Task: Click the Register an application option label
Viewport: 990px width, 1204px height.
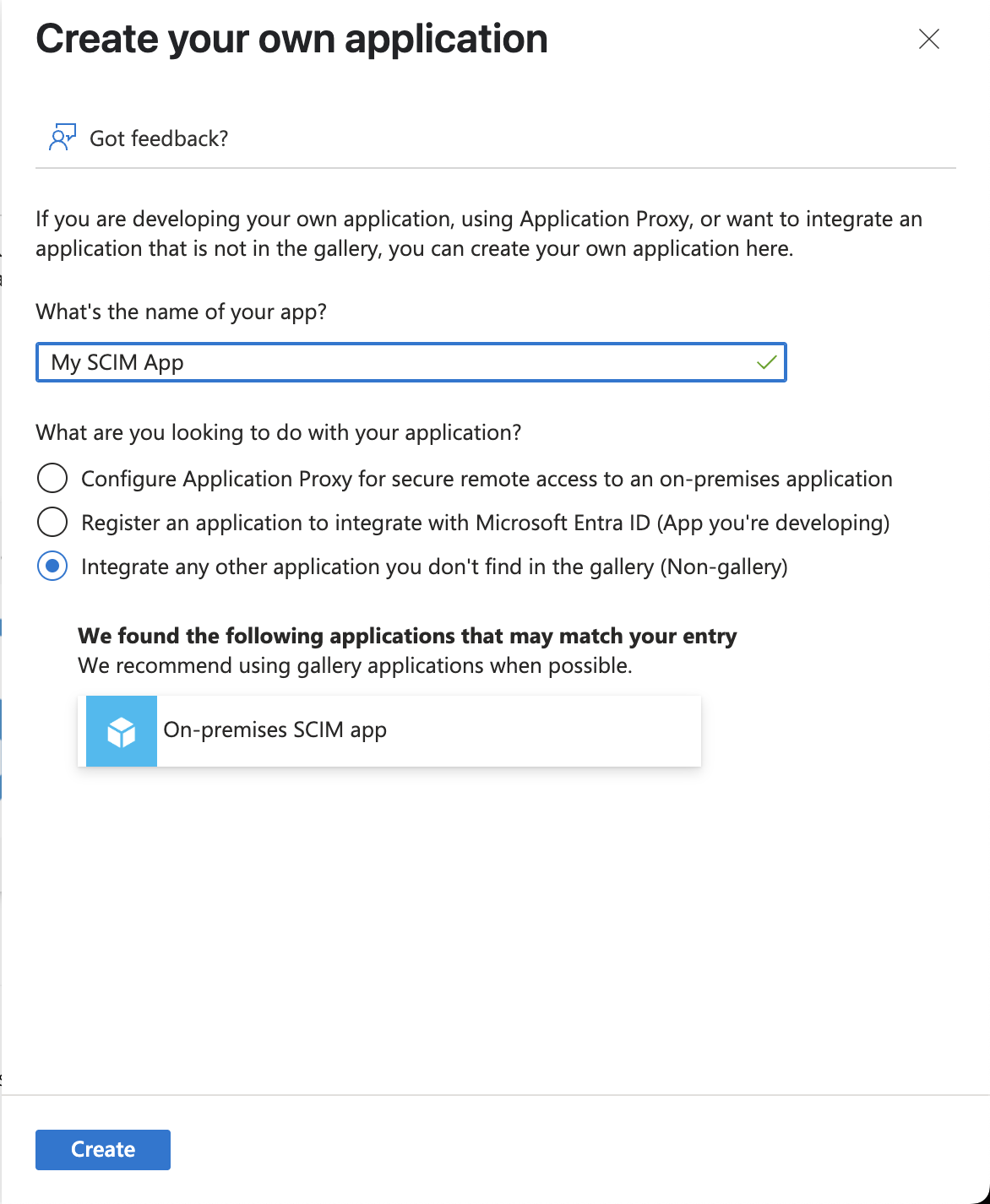Action: (x=484, y=522)
